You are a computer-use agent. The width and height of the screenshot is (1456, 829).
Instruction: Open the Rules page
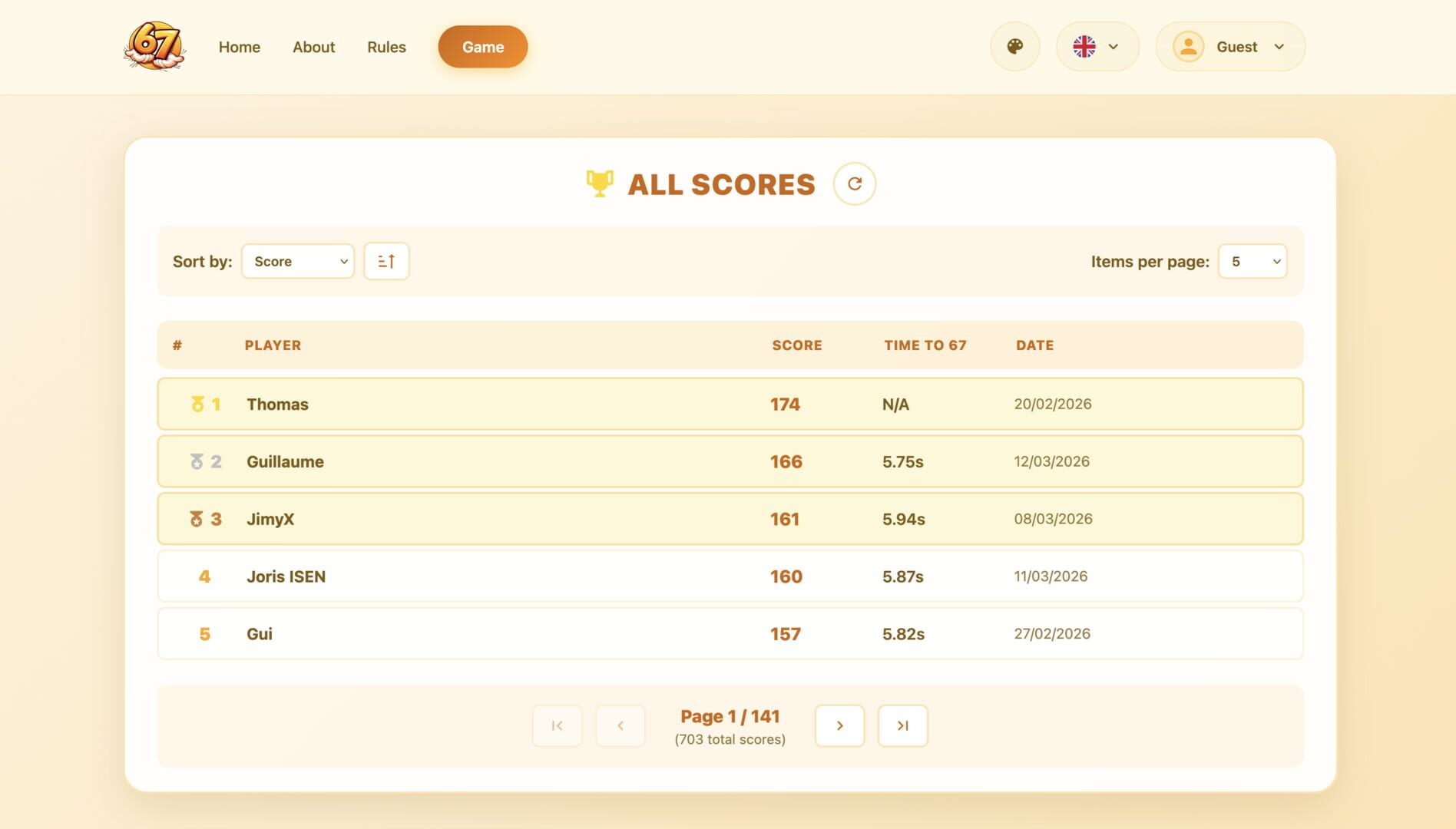click(386, 47)
